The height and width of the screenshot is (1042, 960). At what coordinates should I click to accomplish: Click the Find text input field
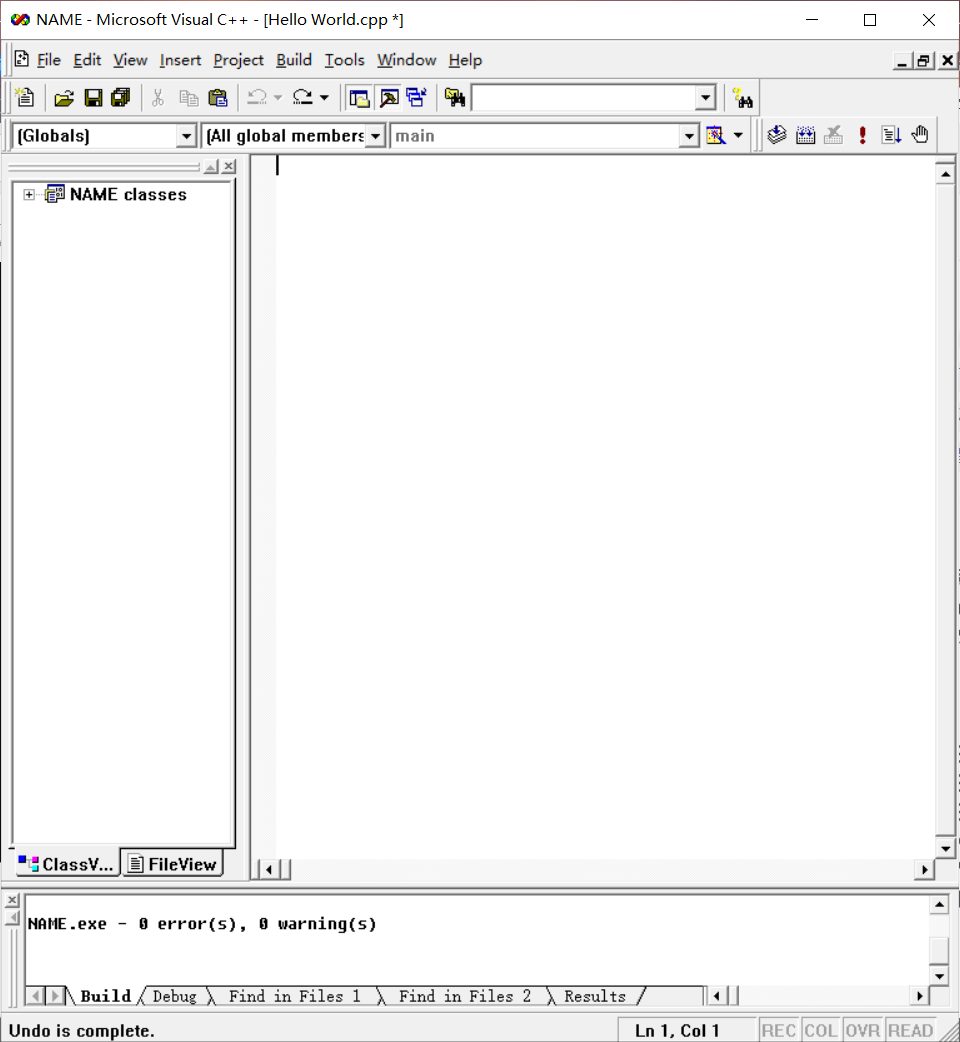click(583, 98)
